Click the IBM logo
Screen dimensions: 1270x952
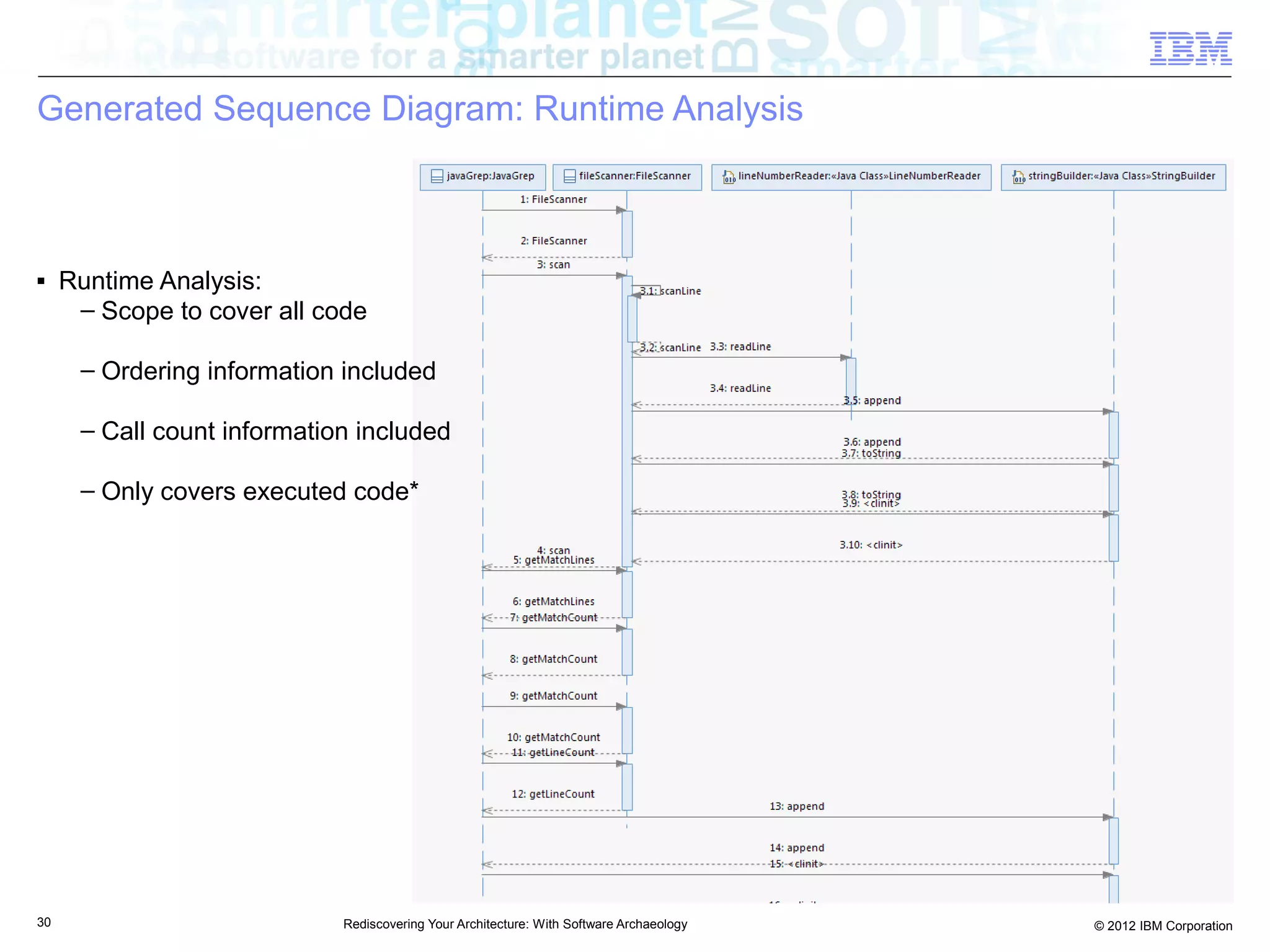(x=1191, y=48)
